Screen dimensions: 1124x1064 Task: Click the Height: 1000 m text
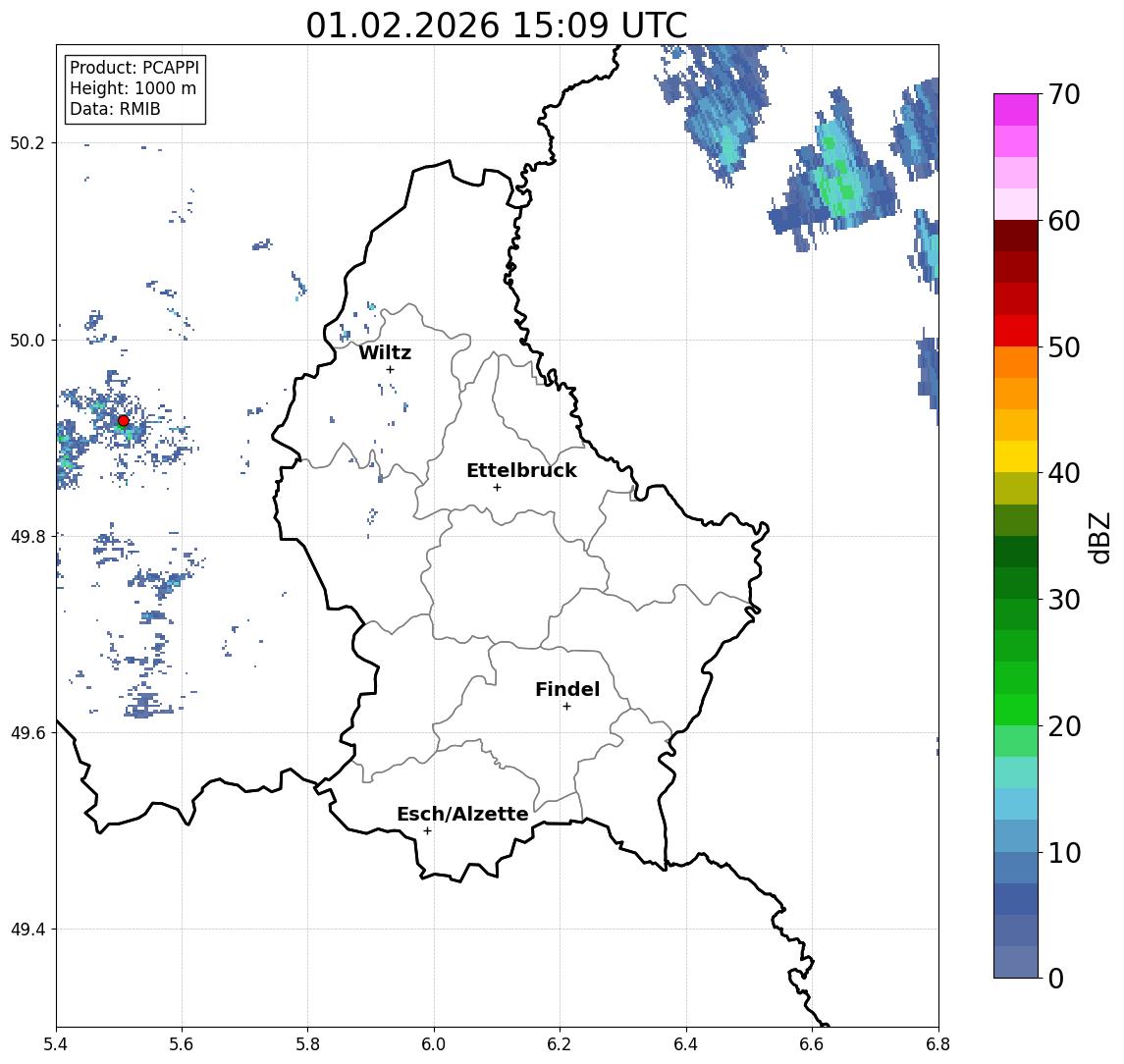tap(133, 88)
